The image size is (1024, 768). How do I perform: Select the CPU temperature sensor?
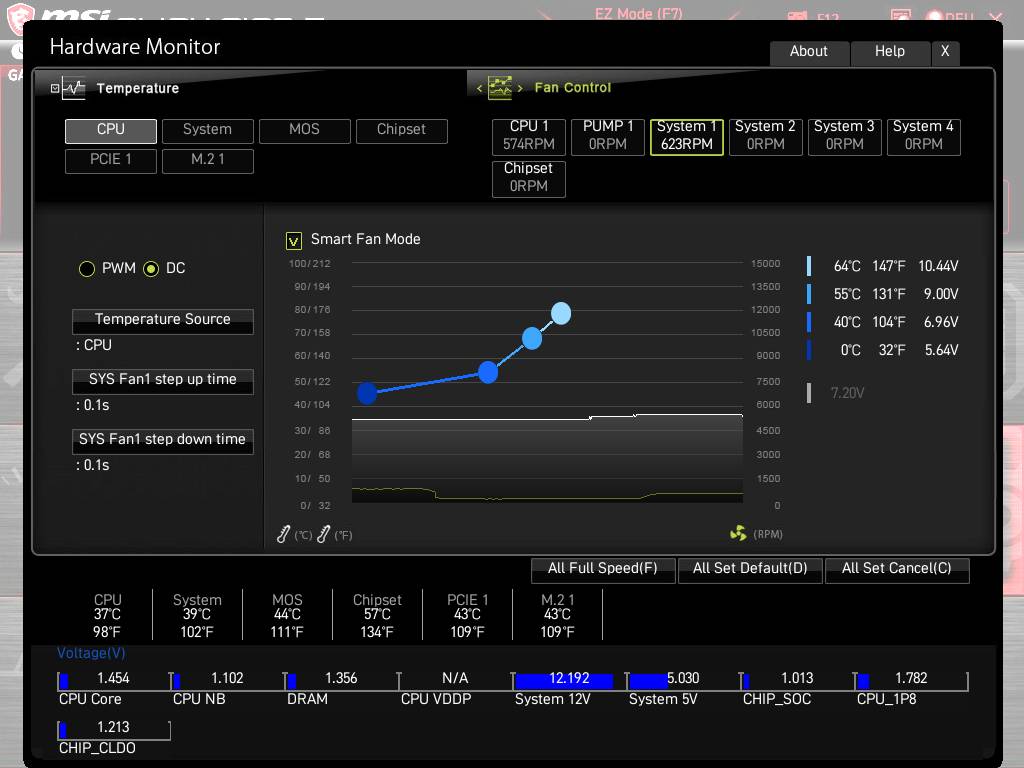click(111, 131)
